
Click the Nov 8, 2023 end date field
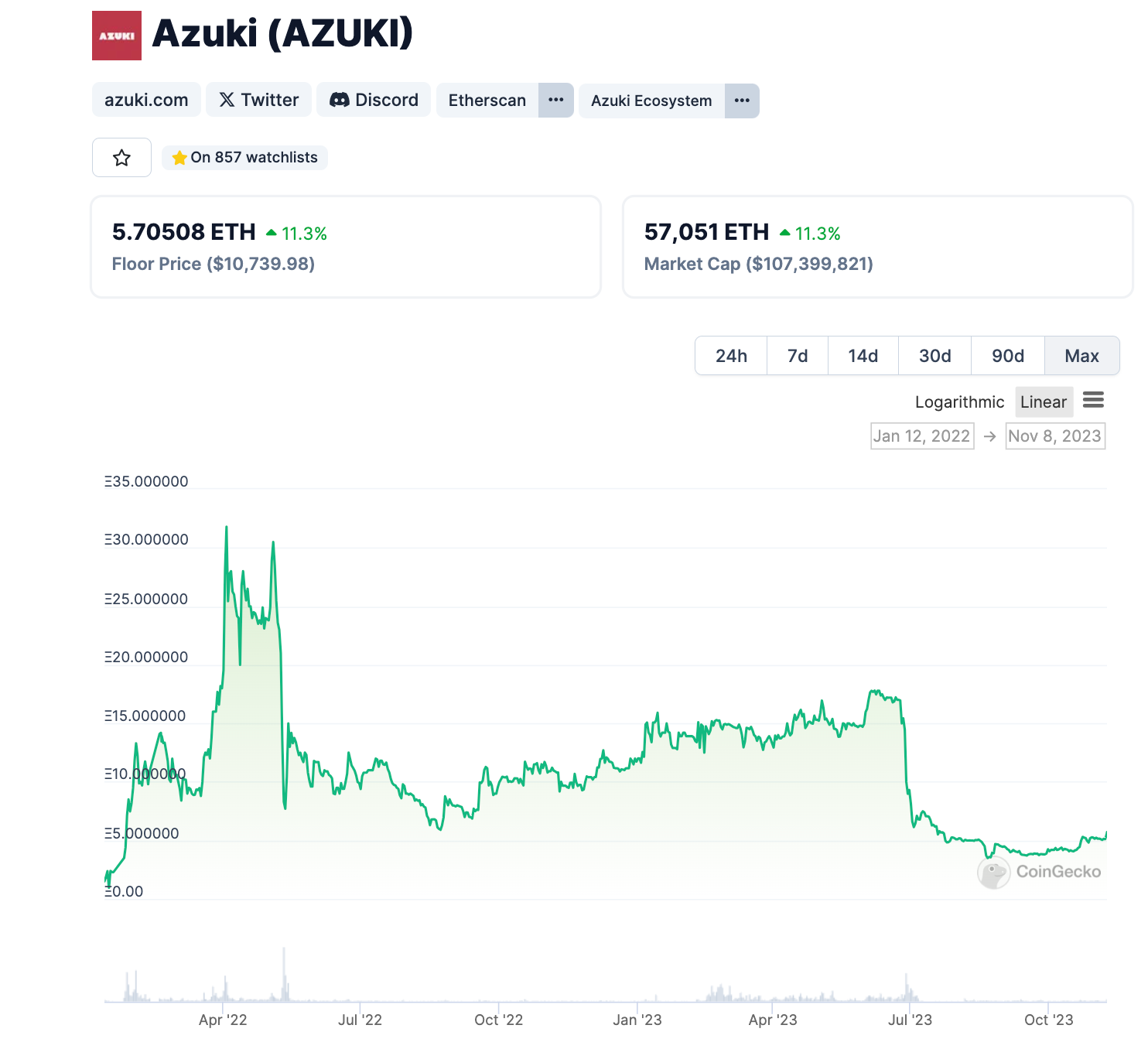coord(1054,436)
